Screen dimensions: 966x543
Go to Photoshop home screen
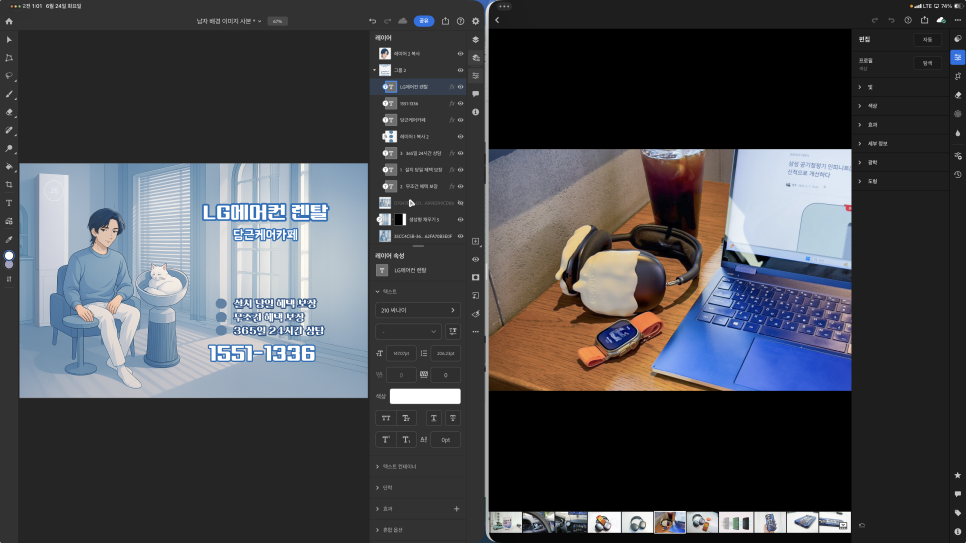click(9, 21)
